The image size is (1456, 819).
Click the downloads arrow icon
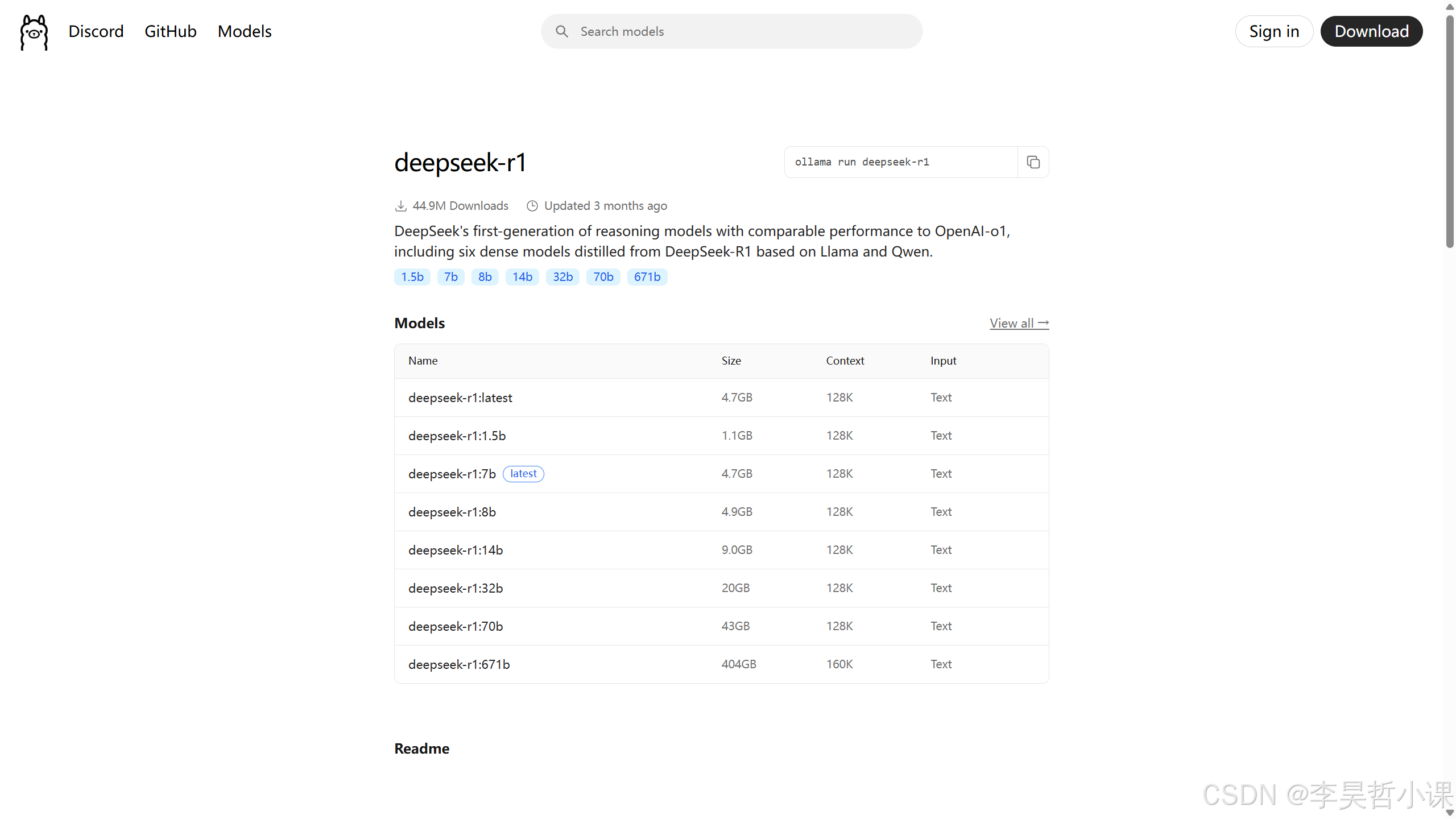[x=400, y=206]
